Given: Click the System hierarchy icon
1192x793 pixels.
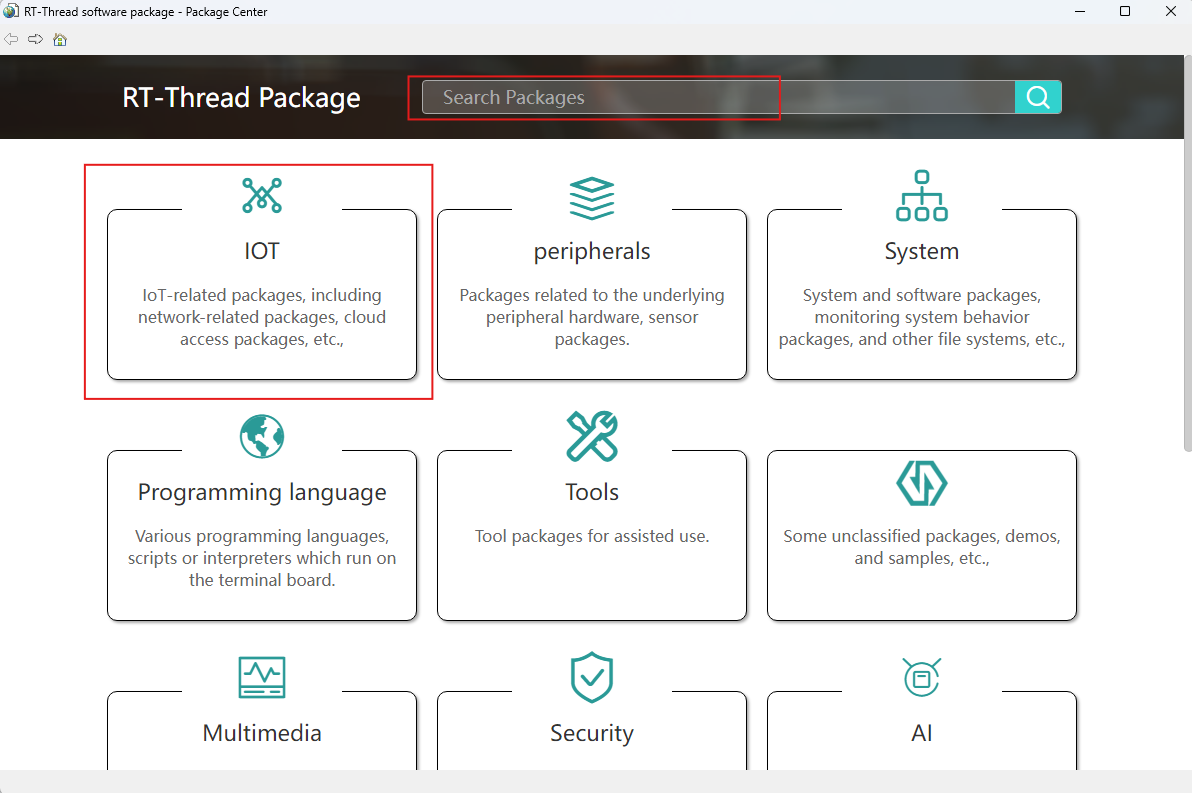Looking at the screenshot, I should coord(921,195).
